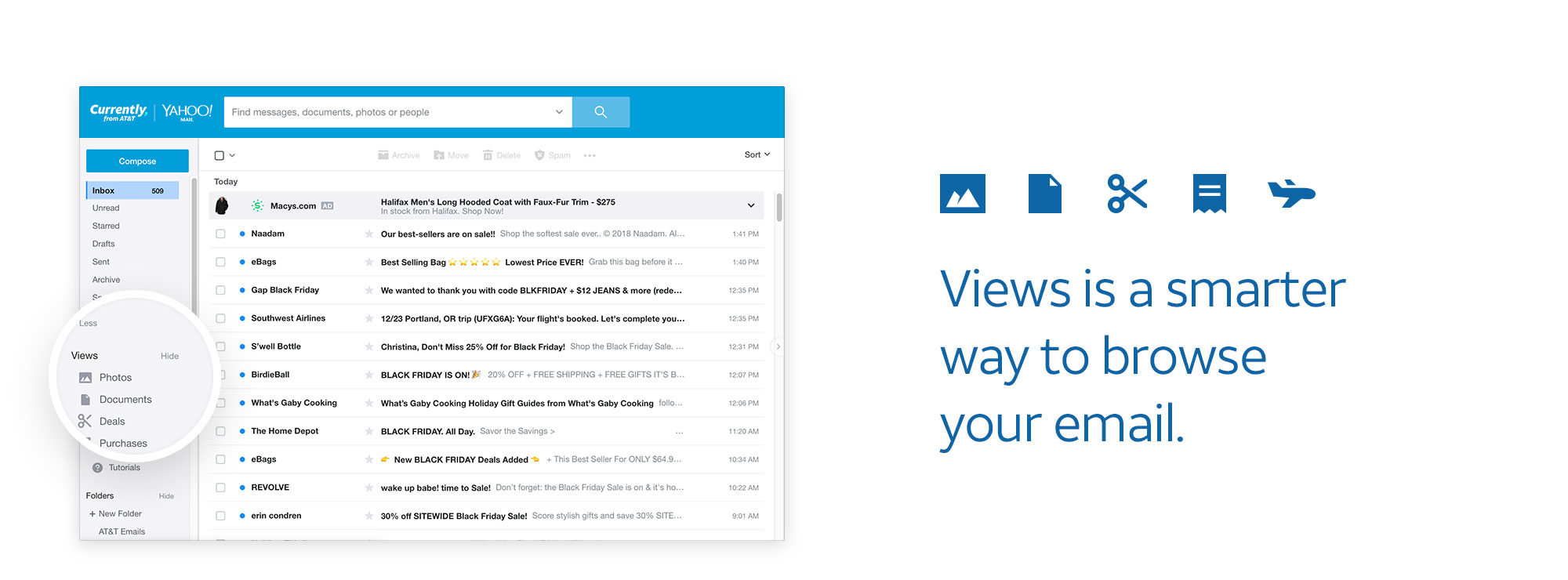Expand the Macys.com ad chevron
This screenshot has height=580, width=1568.
751,206
